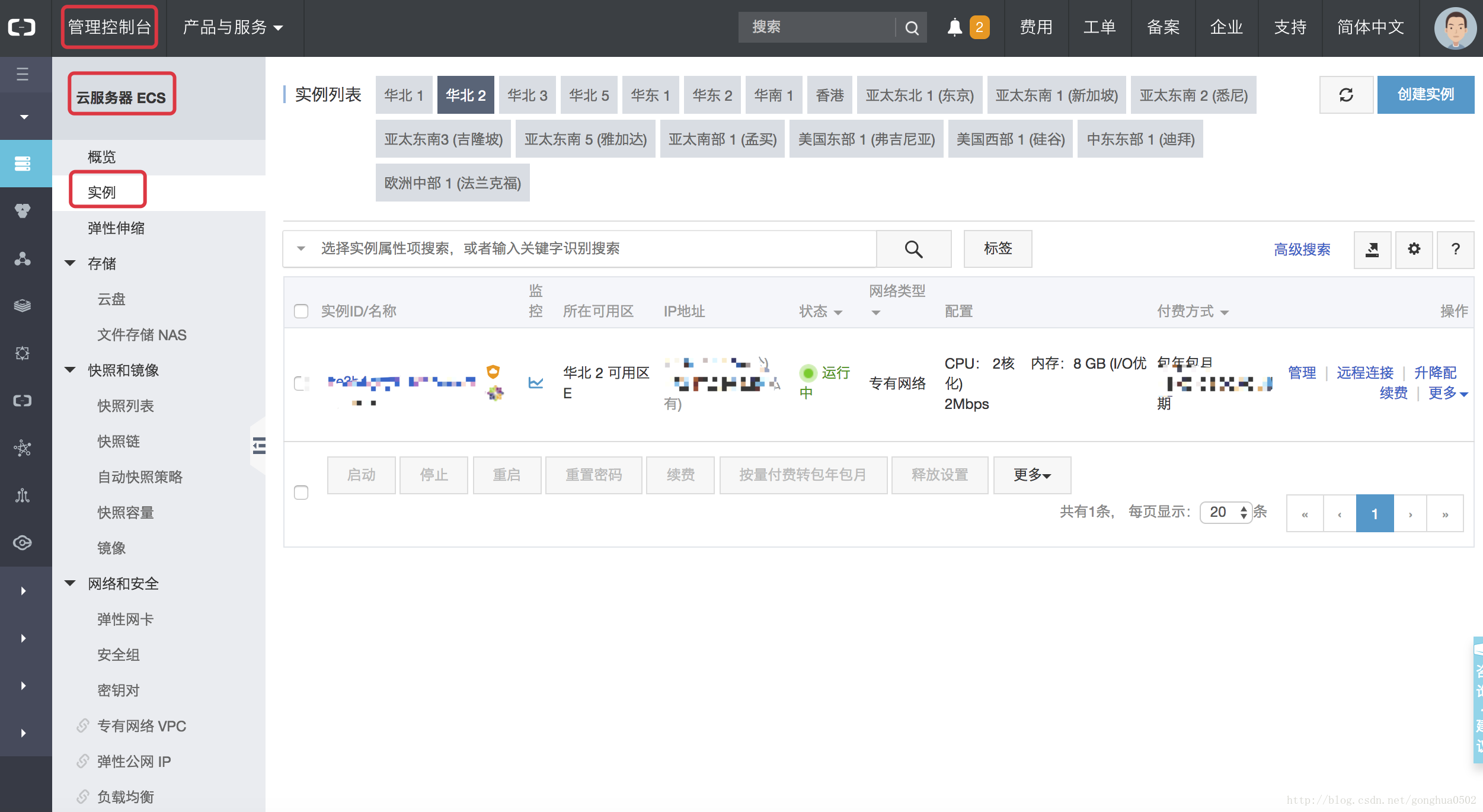Click the Aliyun logo icon
Viewport: 1483px width, 812px height.
coord(22,27)
